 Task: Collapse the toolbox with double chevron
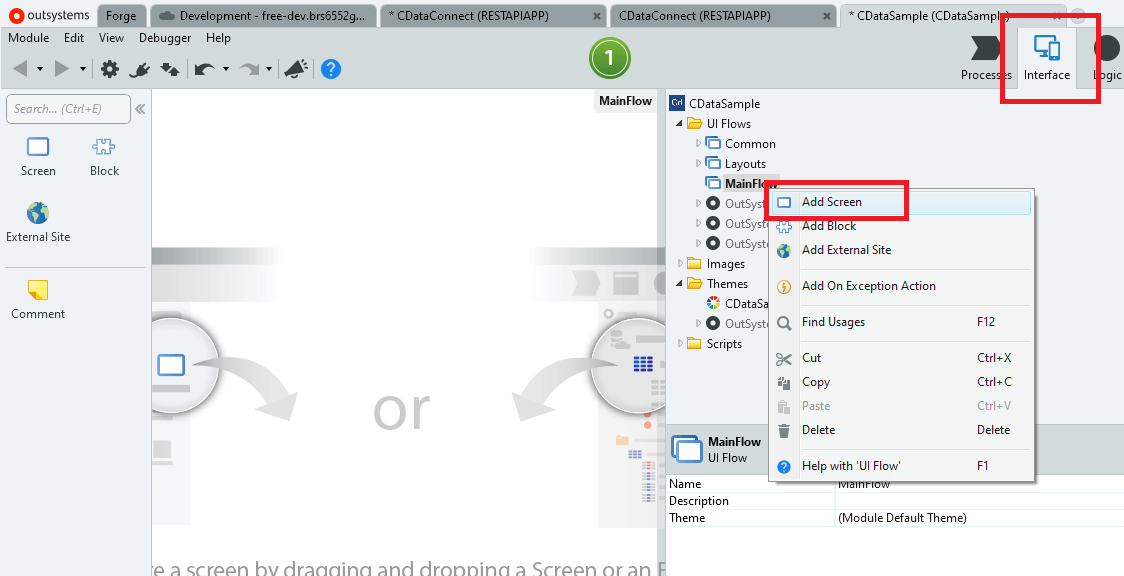click(140, 109)
